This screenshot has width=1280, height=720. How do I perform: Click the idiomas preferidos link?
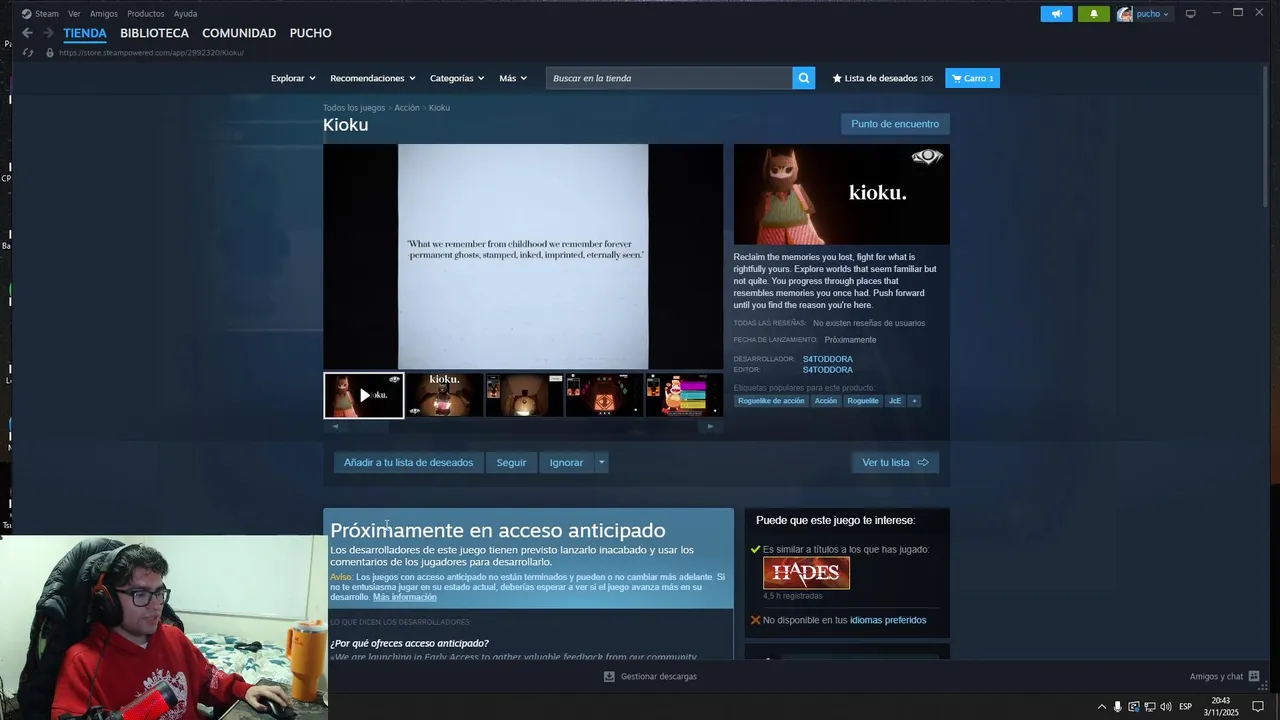point(888,620)
